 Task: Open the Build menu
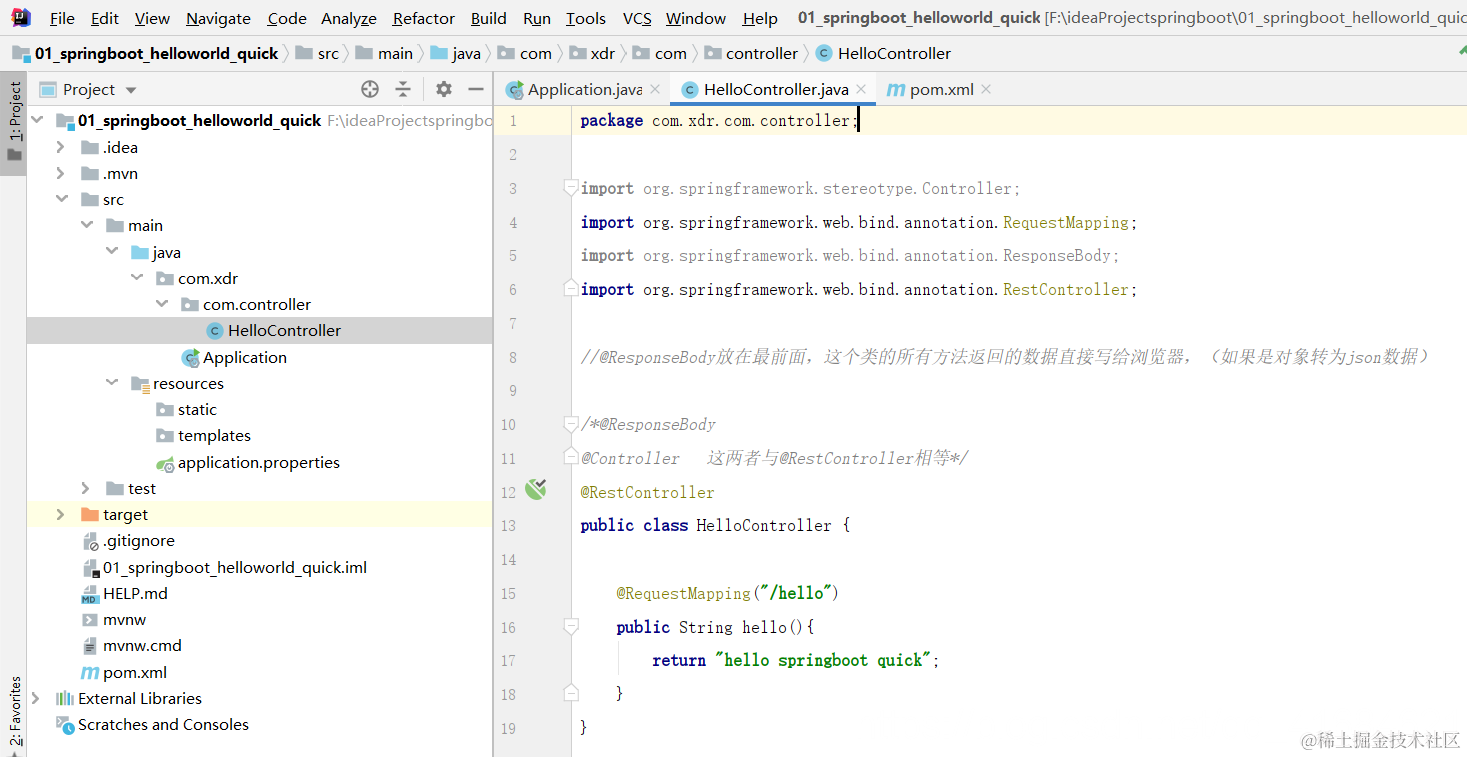(x=489, y=18)
